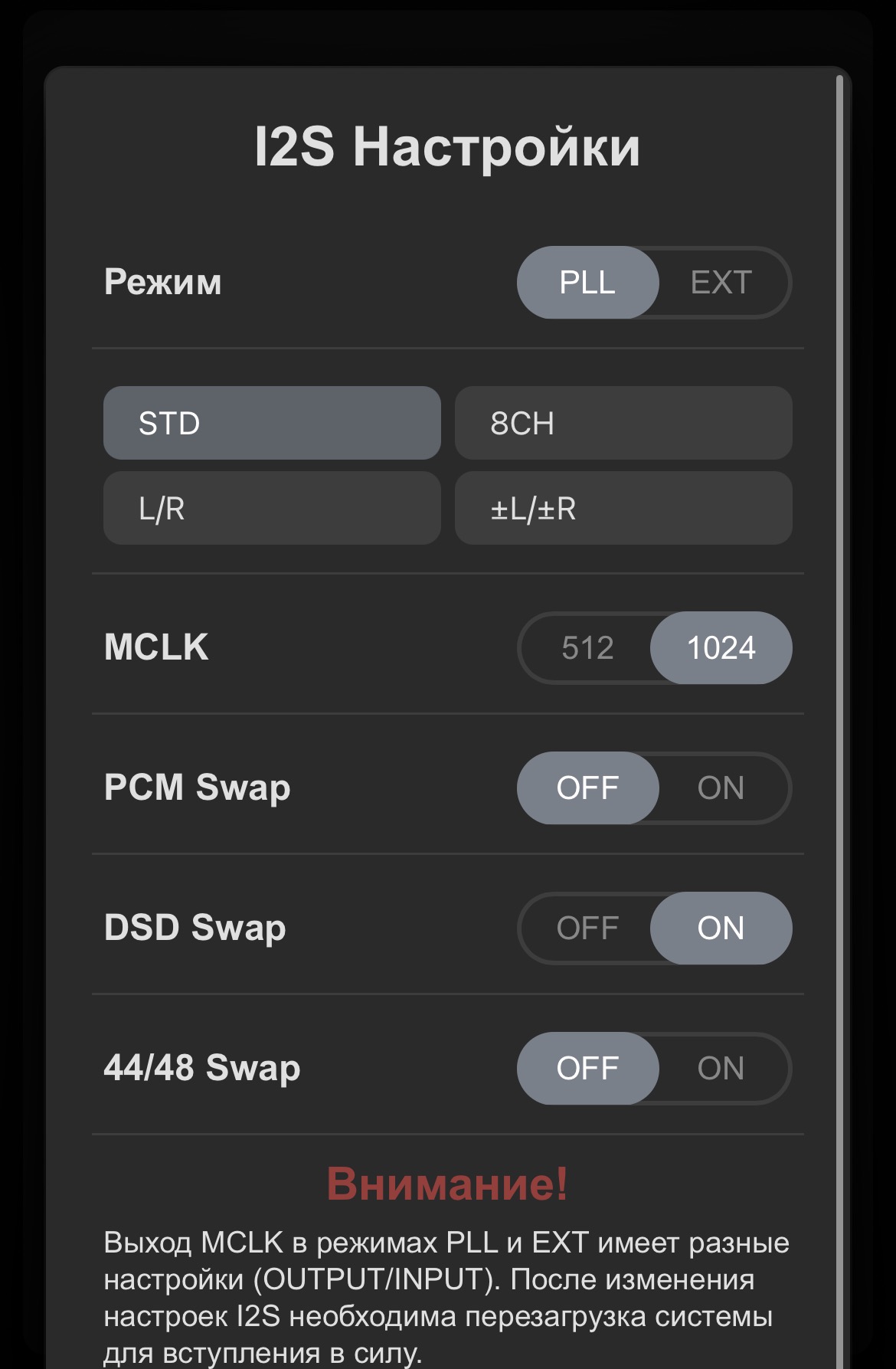Click the red Внимание! heading
This screenshot has height=1369, width=896.
tap(447, 1184)
